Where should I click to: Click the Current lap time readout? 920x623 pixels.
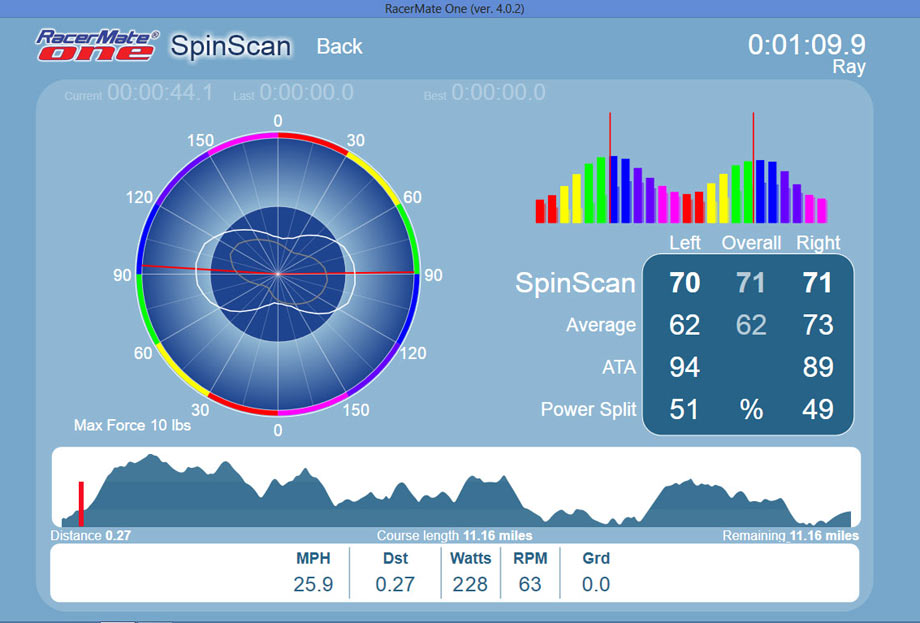(x=160, y=93)
